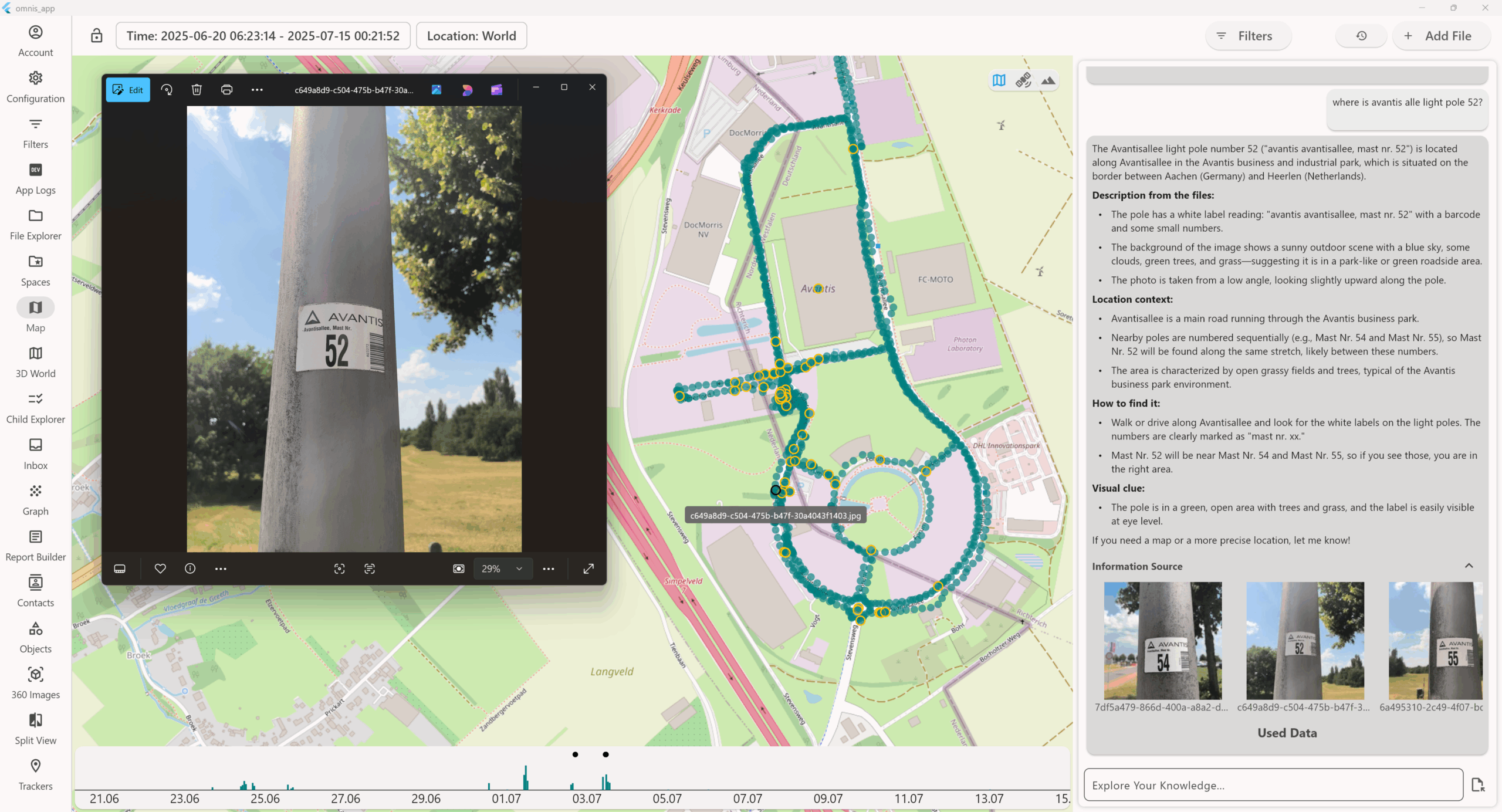Open more options next to zoom
Image resolution: width=1502 pixels, height=812 pixels.
click(x=548, y=569)
